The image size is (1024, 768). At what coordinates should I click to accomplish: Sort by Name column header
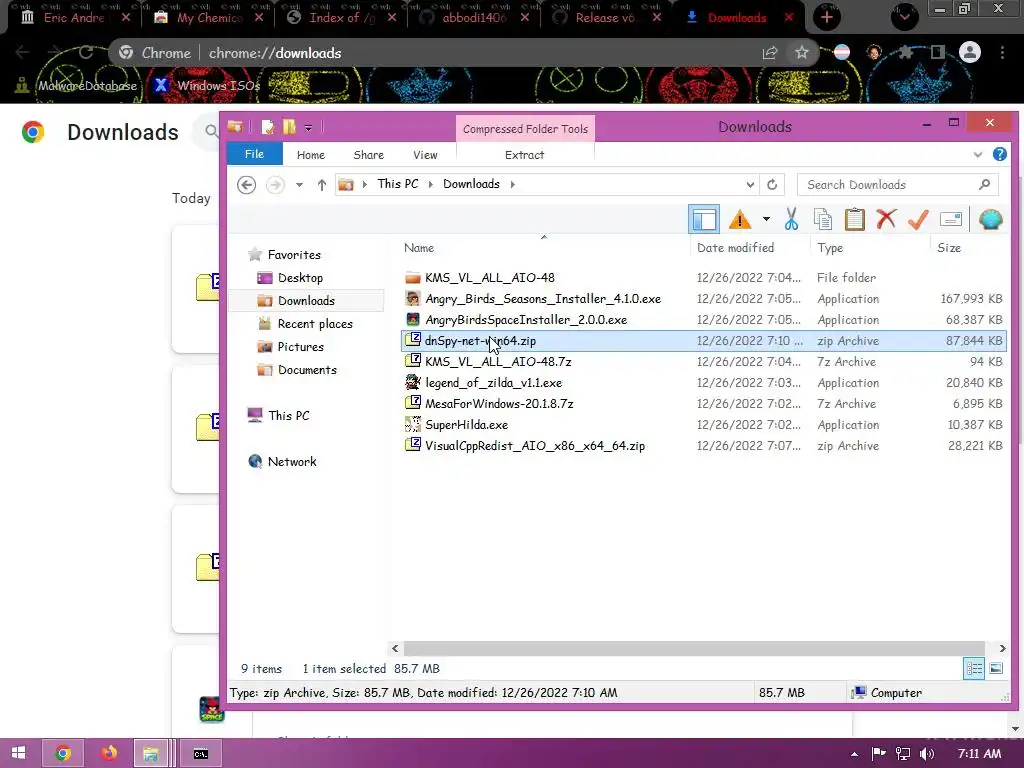click(419, 248)
